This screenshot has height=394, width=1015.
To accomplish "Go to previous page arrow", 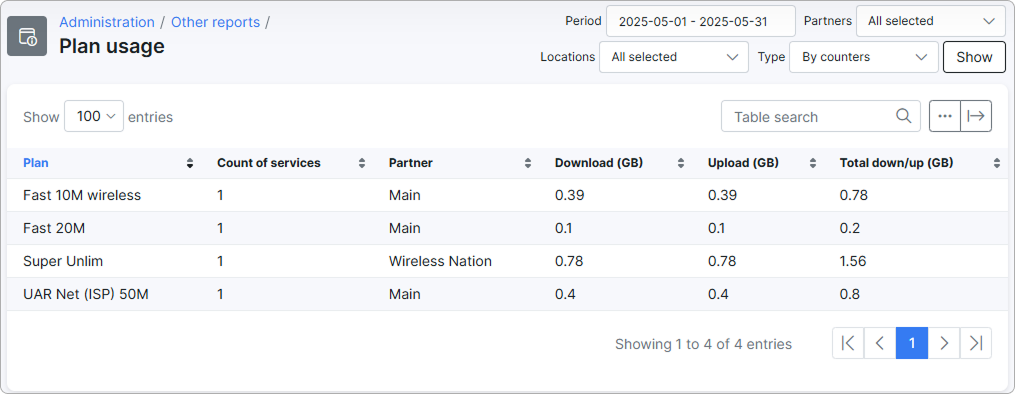I will coord(880,343).
